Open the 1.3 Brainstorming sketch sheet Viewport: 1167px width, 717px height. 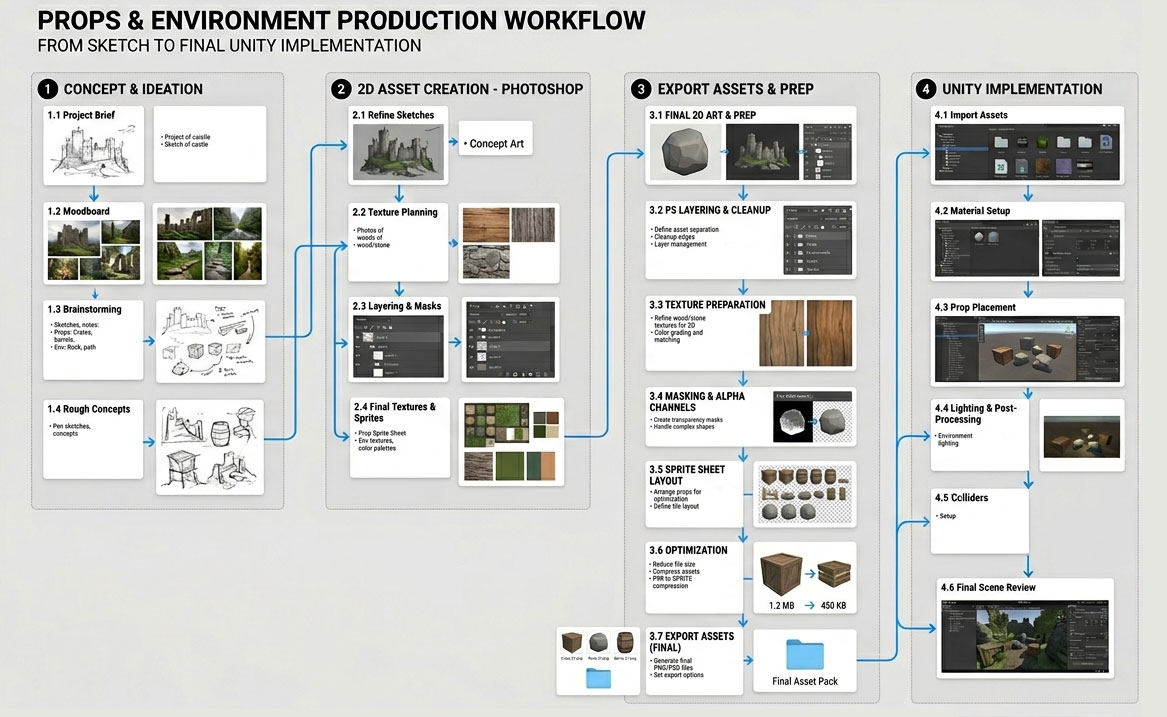(x=211, y=341)
